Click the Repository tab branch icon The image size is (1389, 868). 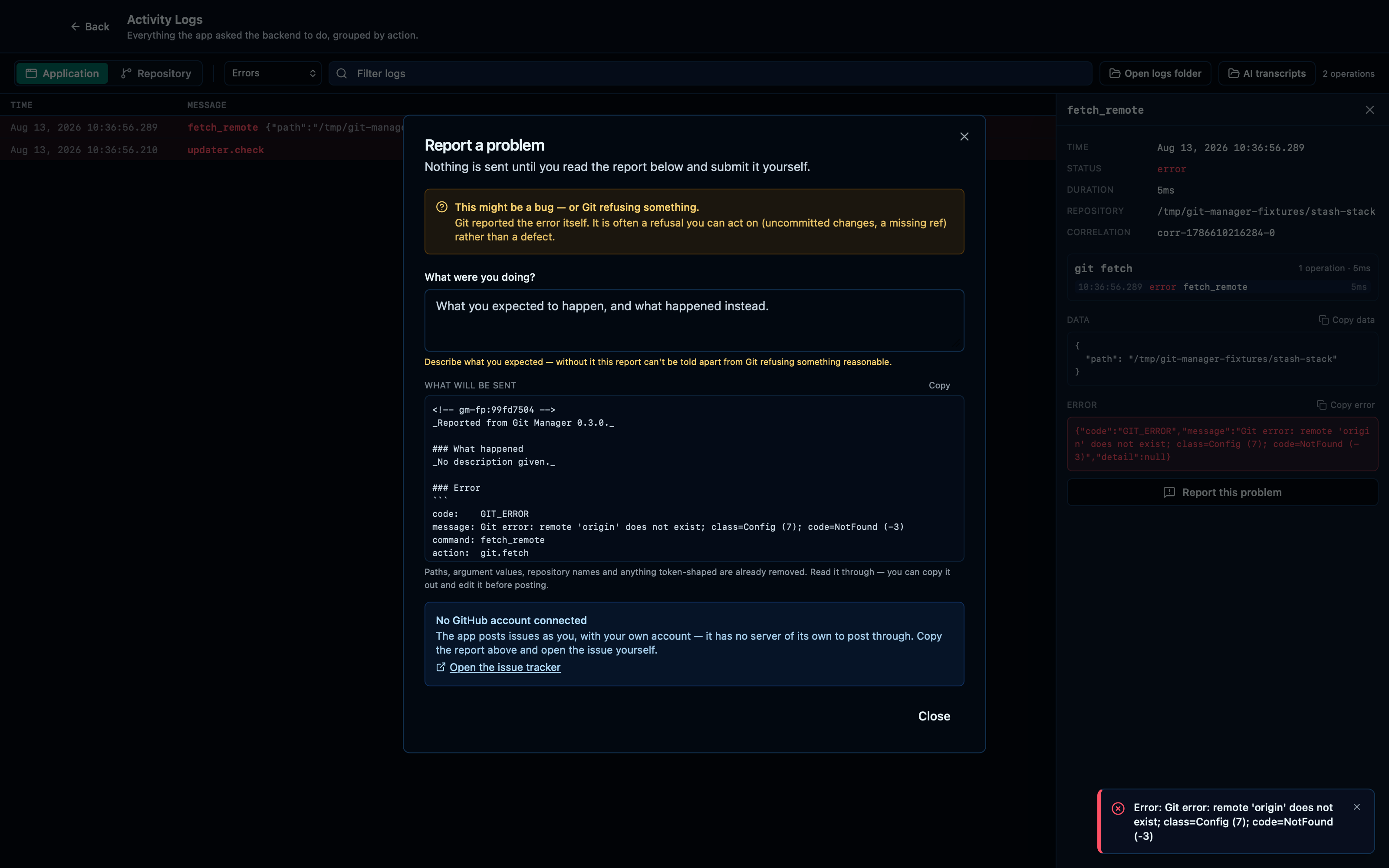pos(126,73)
